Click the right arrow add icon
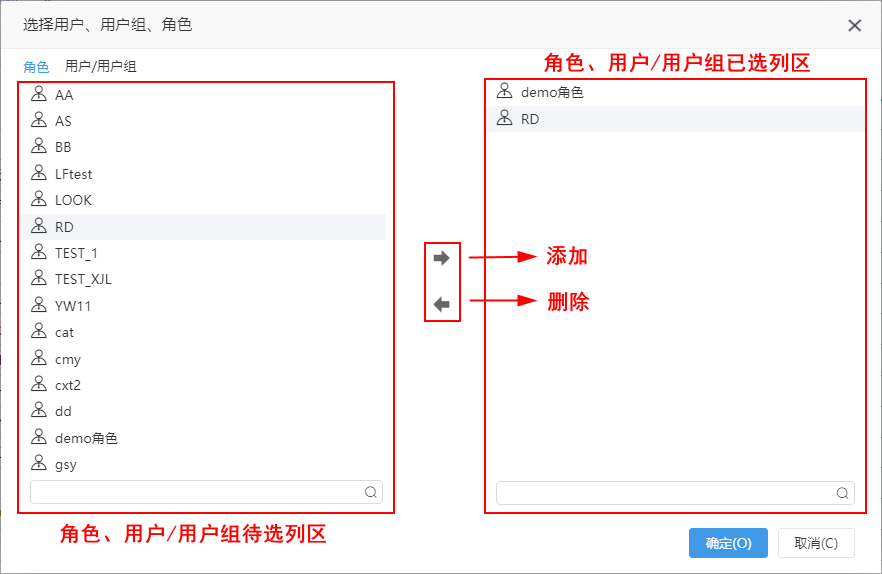The image size is (882, 574). point(442,258)
